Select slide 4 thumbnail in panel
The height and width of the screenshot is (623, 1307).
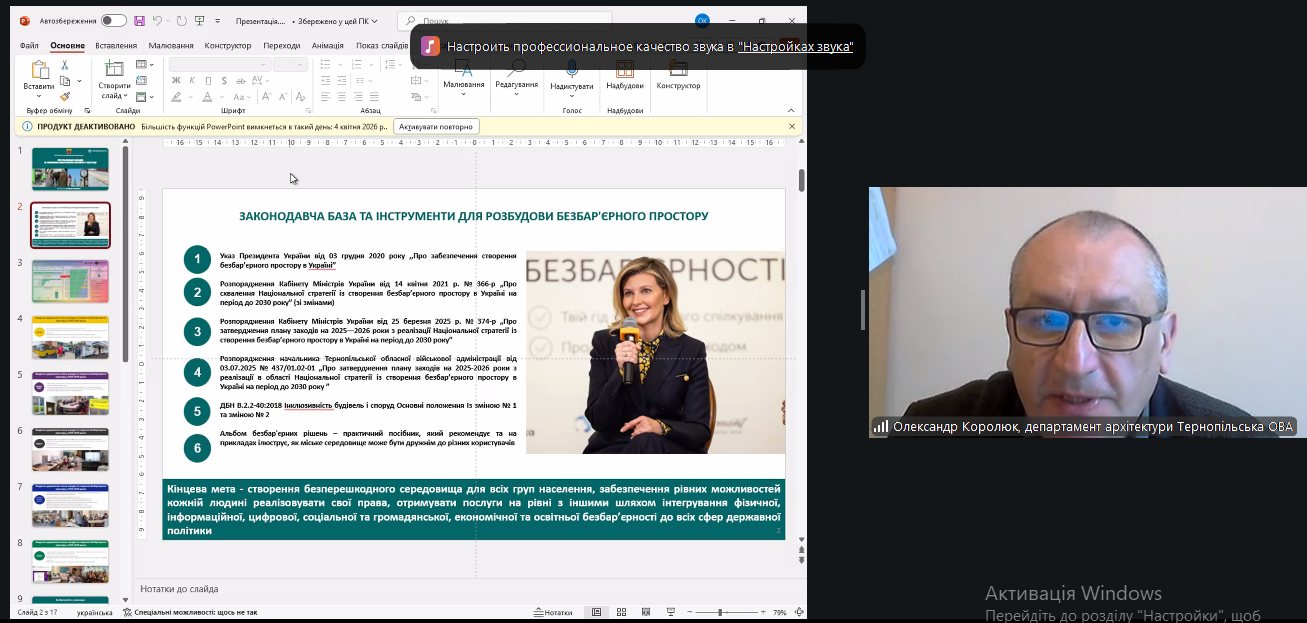pyautogui.click(x=70, y=337)
